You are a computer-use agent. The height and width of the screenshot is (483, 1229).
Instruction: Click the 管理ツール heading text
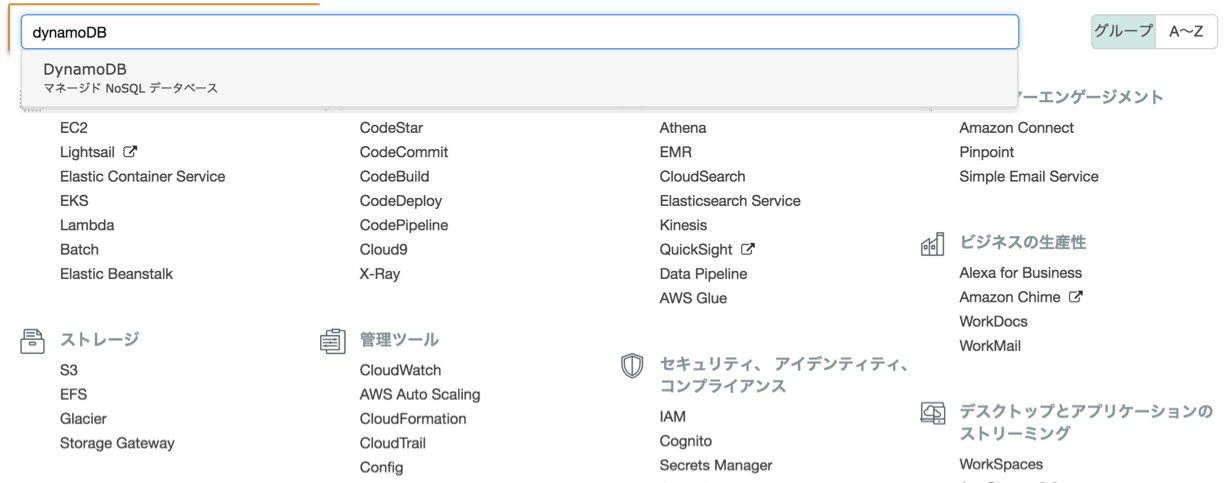click(399, 340)
